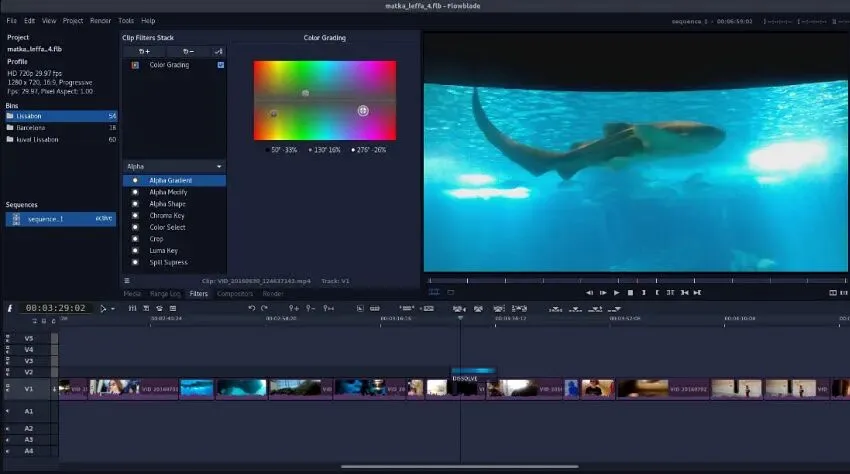850x474 pixels.
Task: Select the Chroma Key filter
Action: click(x=167, y=215)
